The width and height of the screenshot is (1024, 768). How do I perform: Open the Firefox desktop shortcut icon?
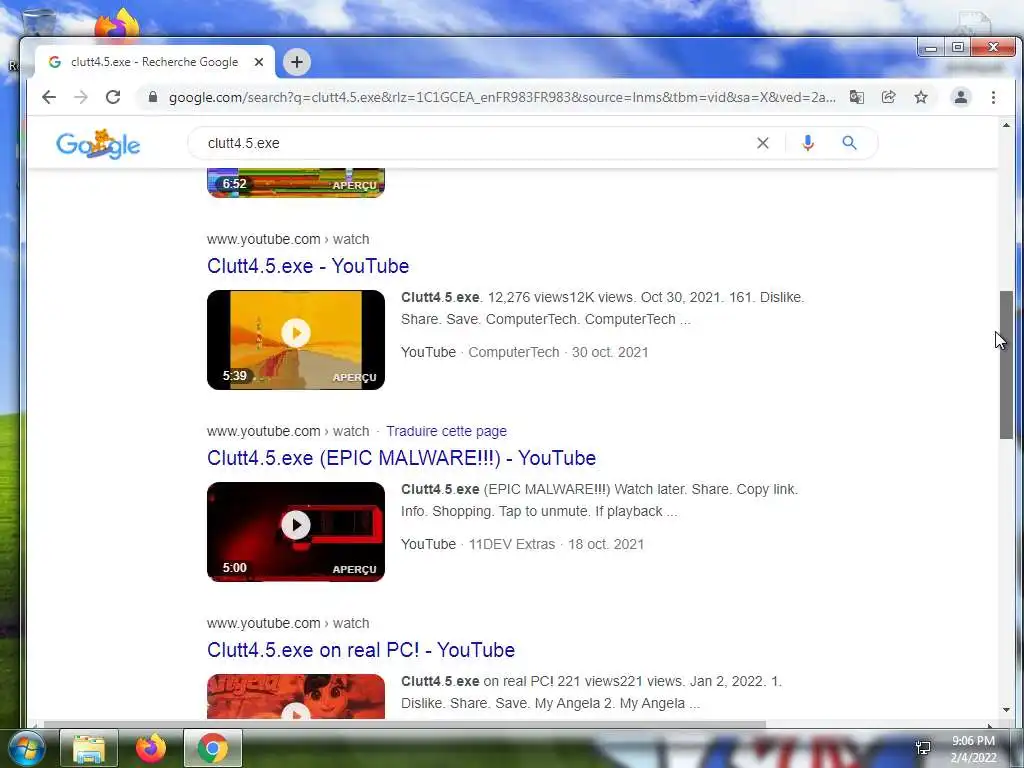pos(117,25)
